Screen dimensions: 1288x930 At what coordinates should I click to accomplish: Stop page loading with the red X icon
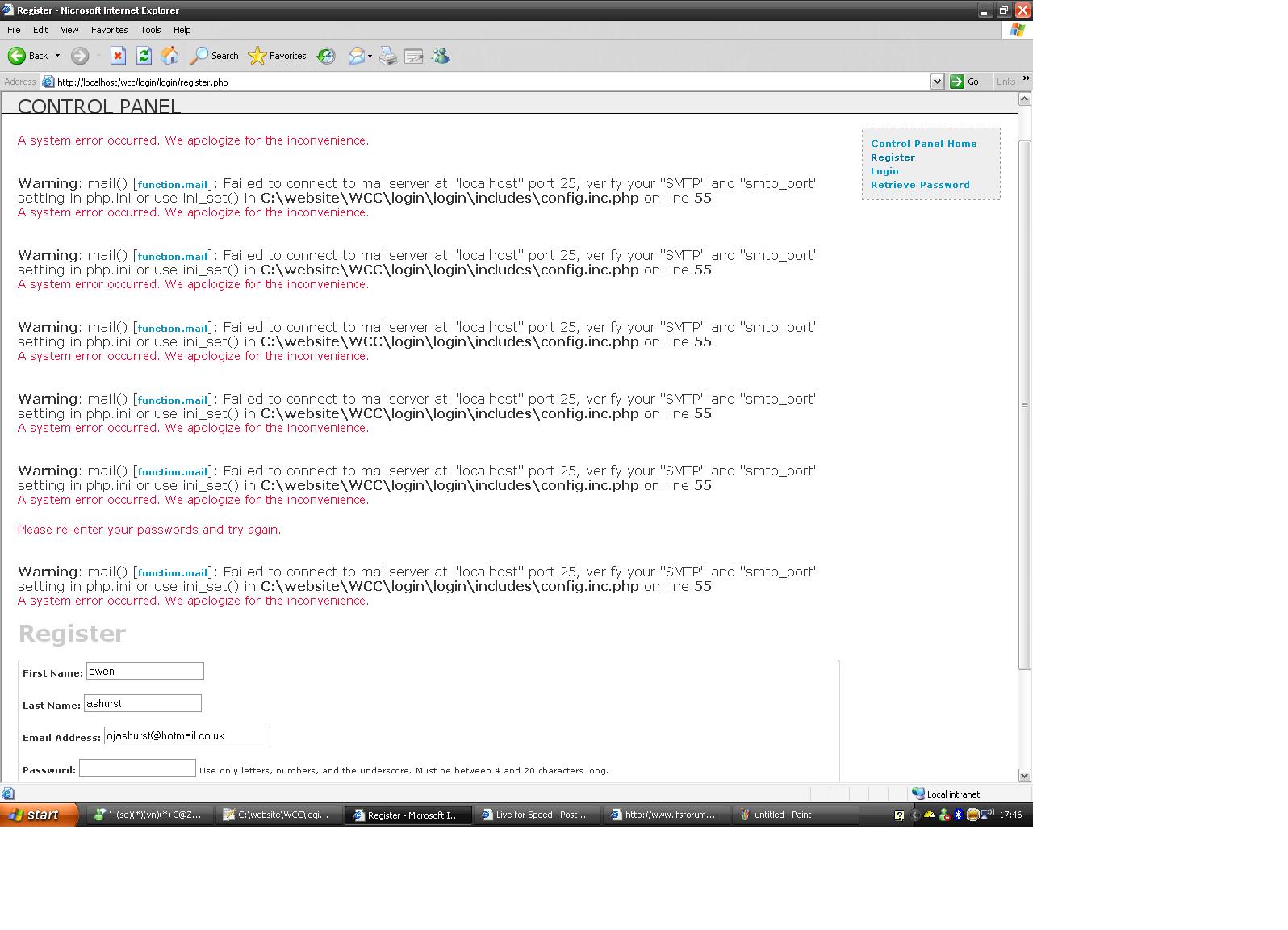(118, 56)
